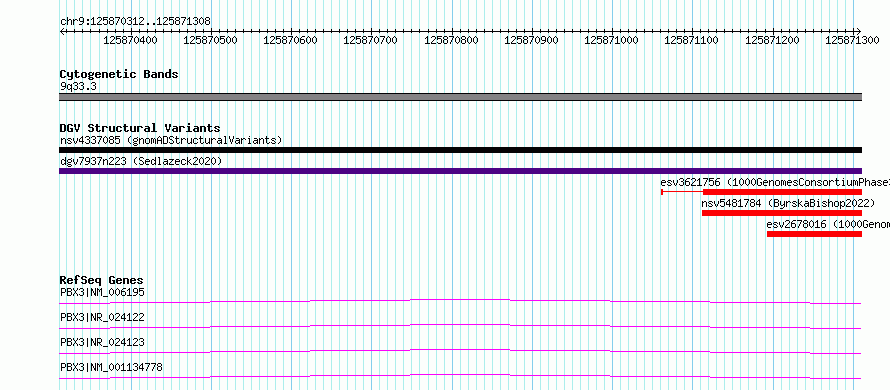890x390 pixels.
Task: Select the black nsv4337085 variant bar
Action: [x=460, y=150]
